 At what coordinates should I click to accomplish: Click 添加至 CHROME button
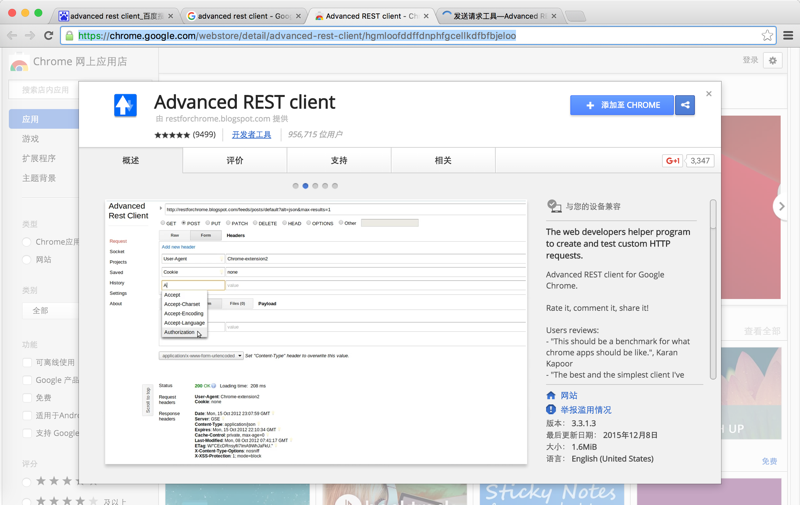click(621, 105)
